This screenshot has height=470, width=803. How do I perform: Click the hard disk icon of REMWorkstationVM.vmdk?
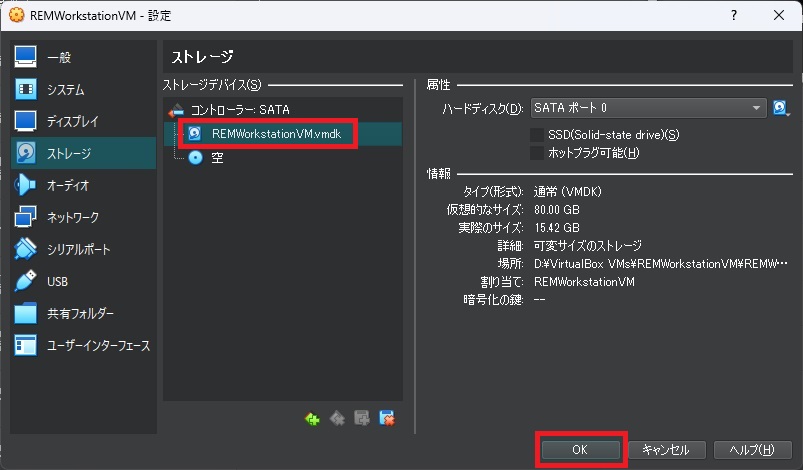195,134
